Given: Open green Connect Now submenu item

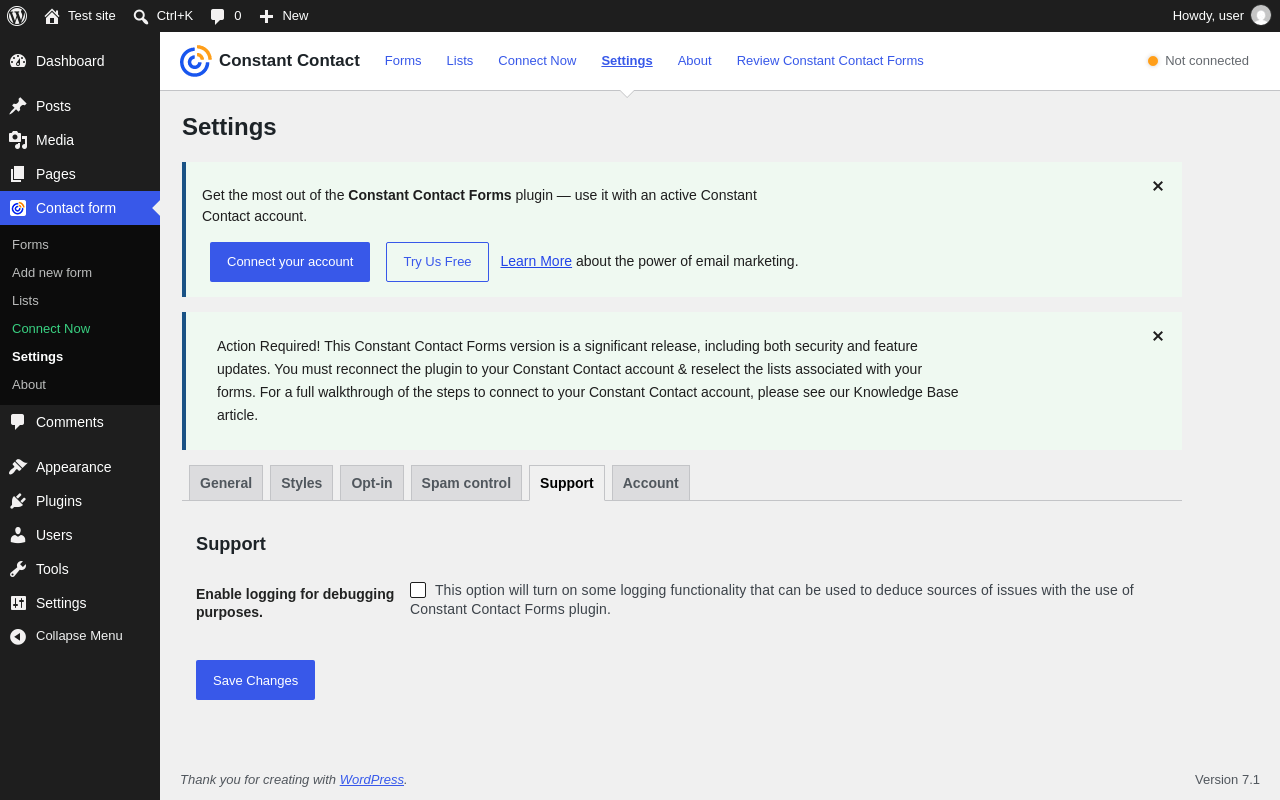Looking at the screenshot, I should tap(51, 328).
